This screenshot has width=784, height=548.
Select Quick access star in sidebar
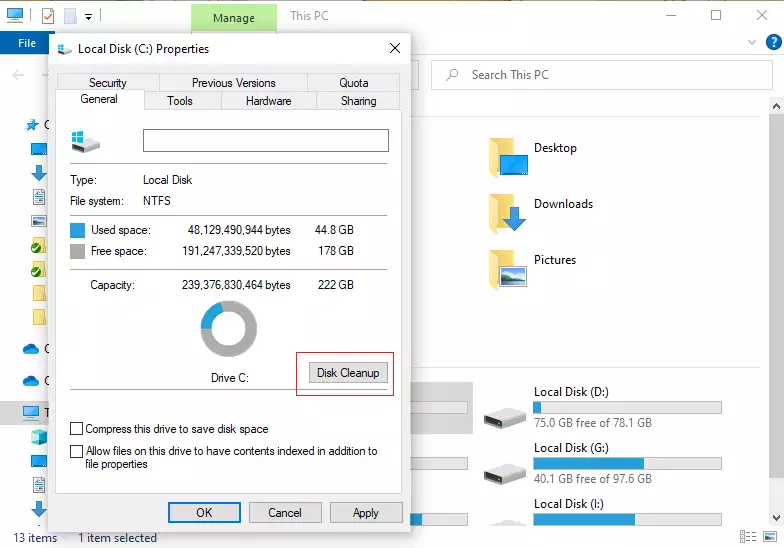pyautogui.click(x=32, y=124)
